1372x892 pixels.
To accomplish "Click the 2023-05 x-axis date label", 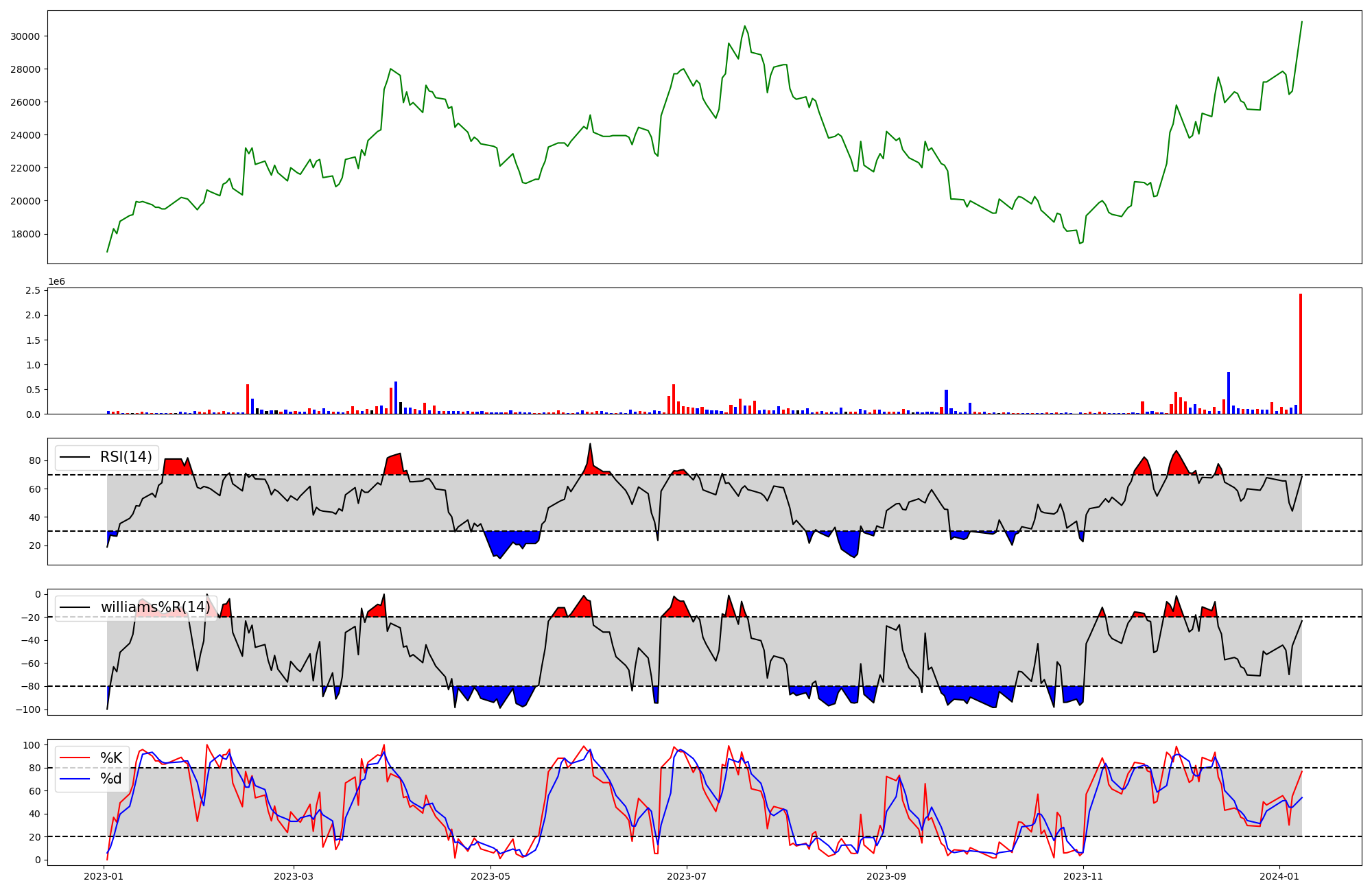I will click(x=490, y=876).
